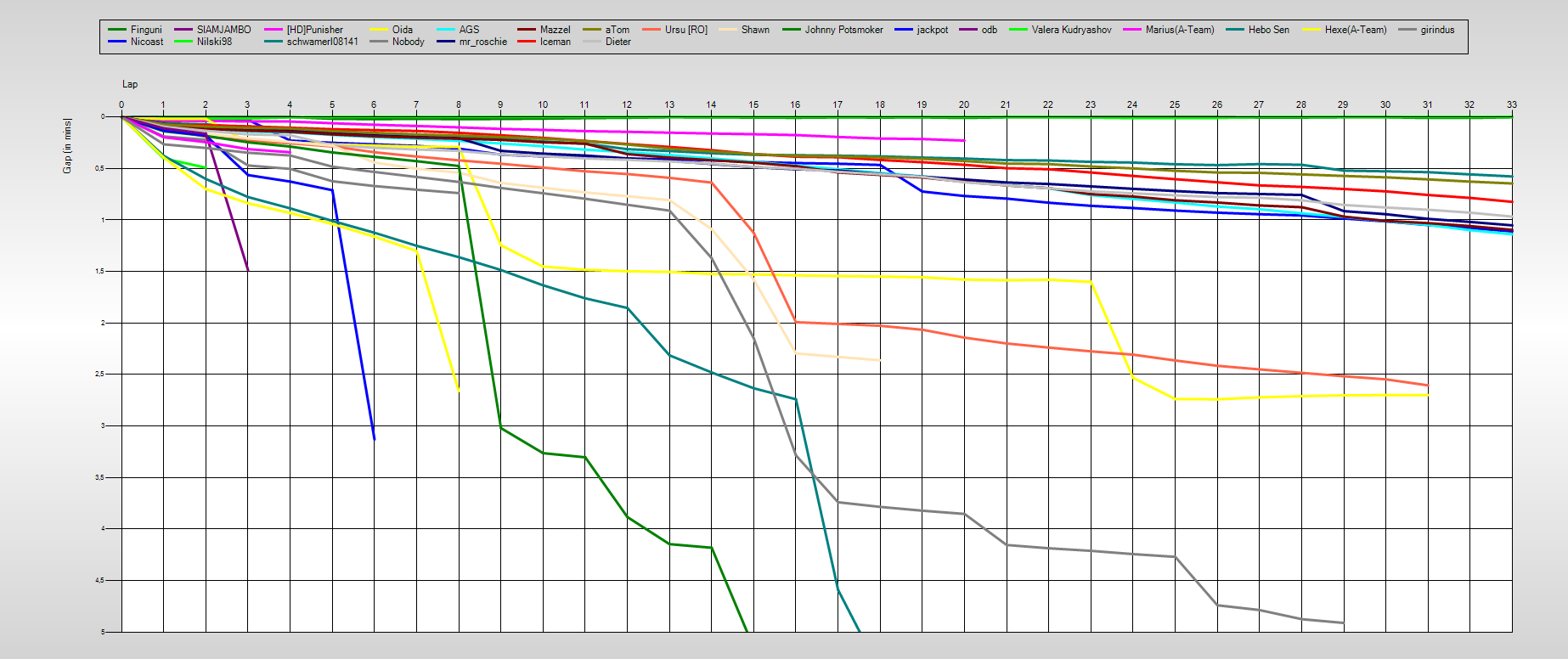
Task: Click the Iceman red legend swatch
Action: (527, 42)
